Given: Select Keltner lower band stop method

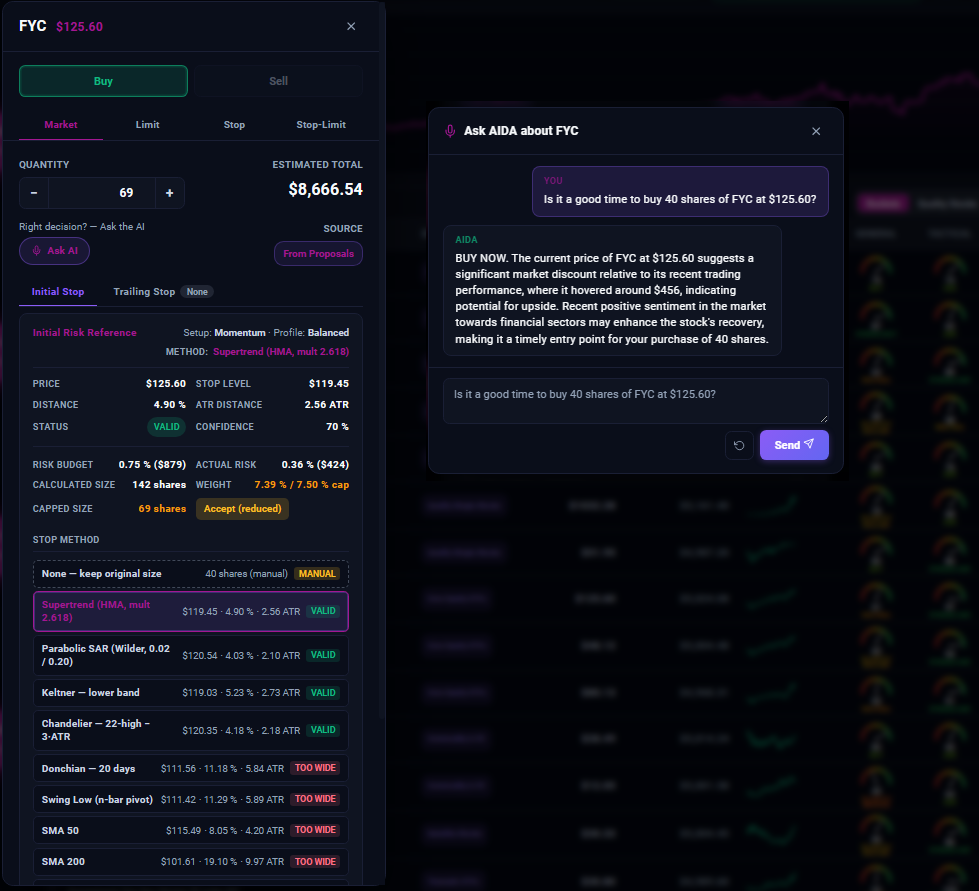Looking at the screenshot, I should (190, 692).
